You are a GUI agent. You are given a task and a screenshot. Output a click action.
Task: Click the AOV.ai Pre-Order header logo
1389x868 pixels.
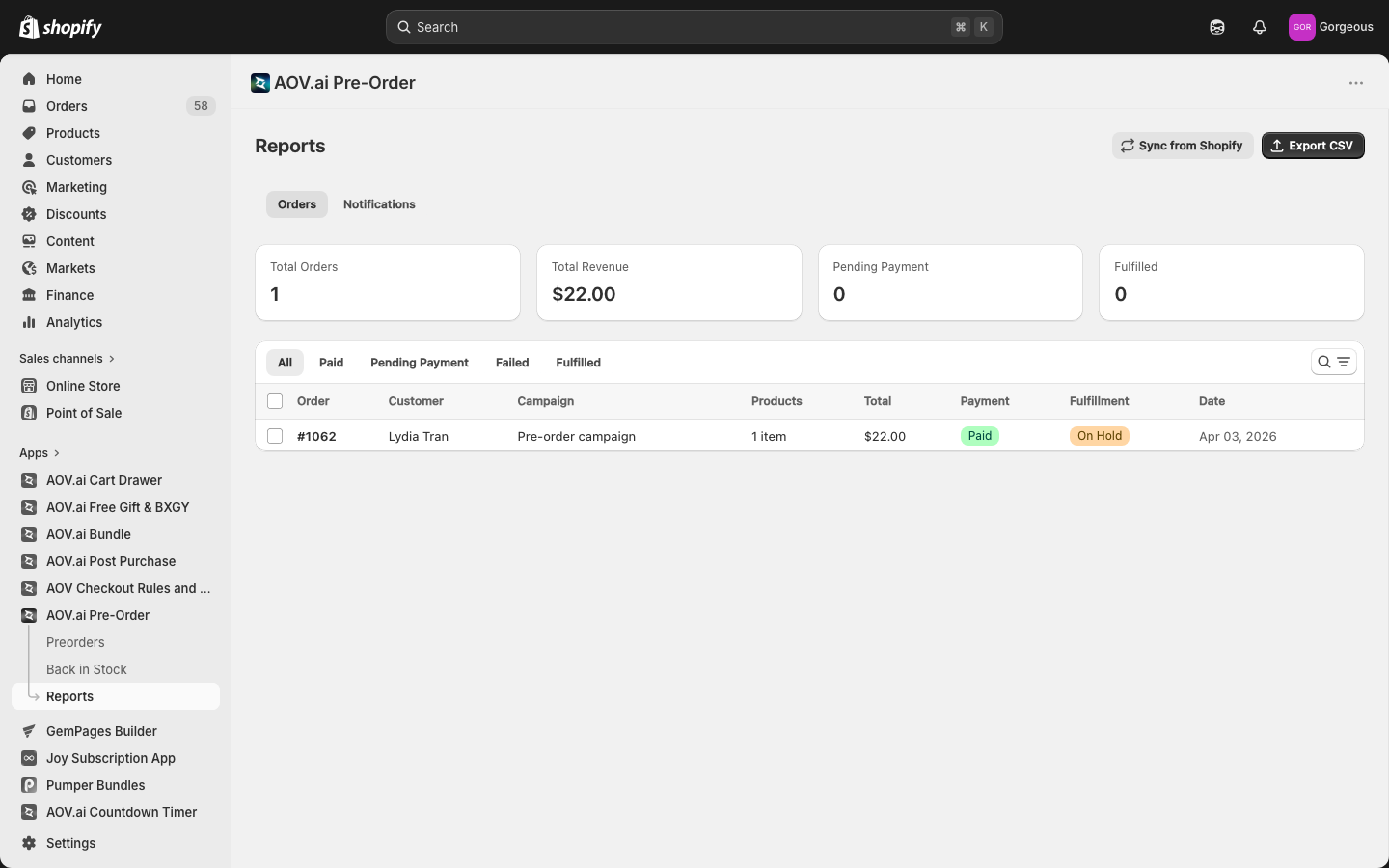pyautogui.click(x=260, y=83)
